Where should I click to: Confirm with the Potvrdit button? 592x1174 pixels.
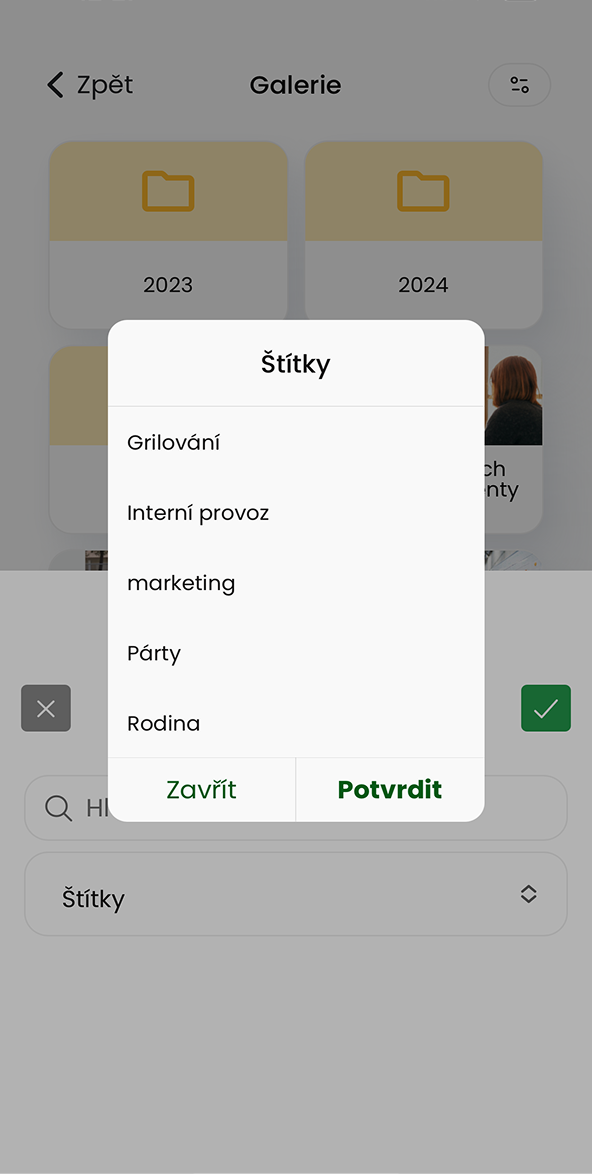pyautogui.click(x=390, y=790)
